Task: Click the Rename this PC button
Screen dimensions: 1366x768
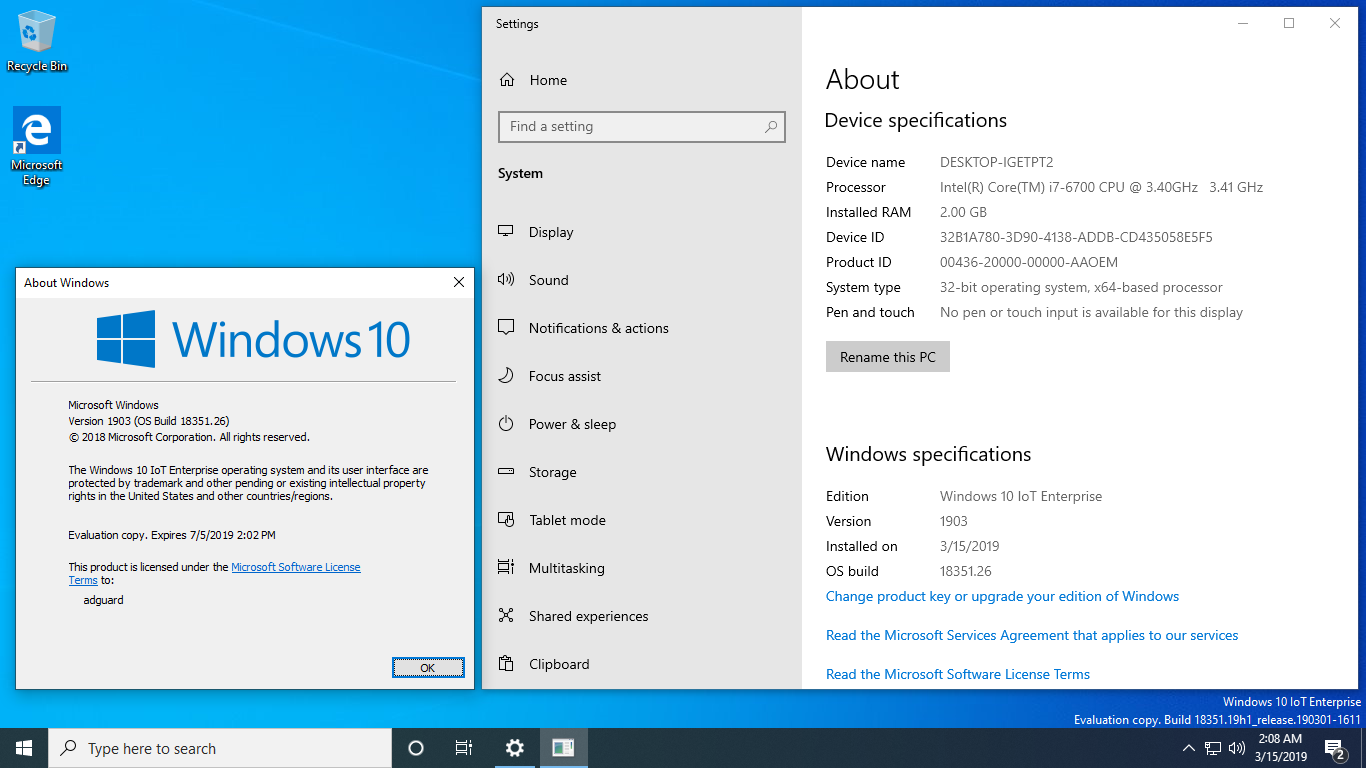Action: tap(888, 357)
